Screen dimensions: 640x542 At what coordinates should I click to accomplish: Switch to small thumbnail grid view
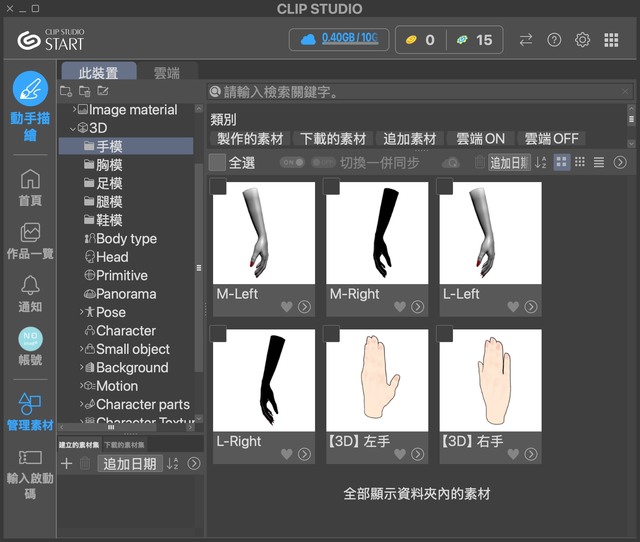pyautogui.click(x=580, y=162)
